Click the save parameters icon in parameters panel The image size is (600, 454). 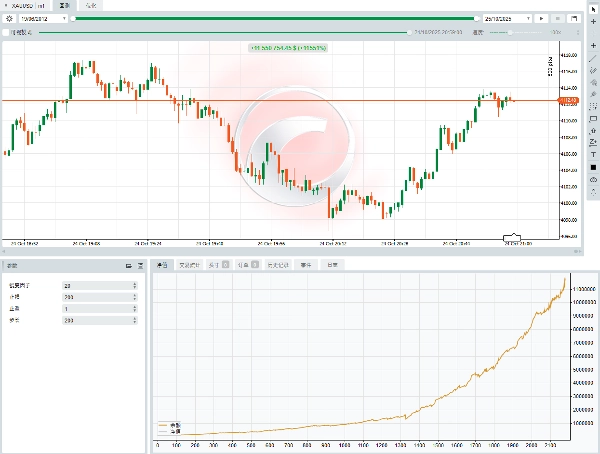(140, 265)
